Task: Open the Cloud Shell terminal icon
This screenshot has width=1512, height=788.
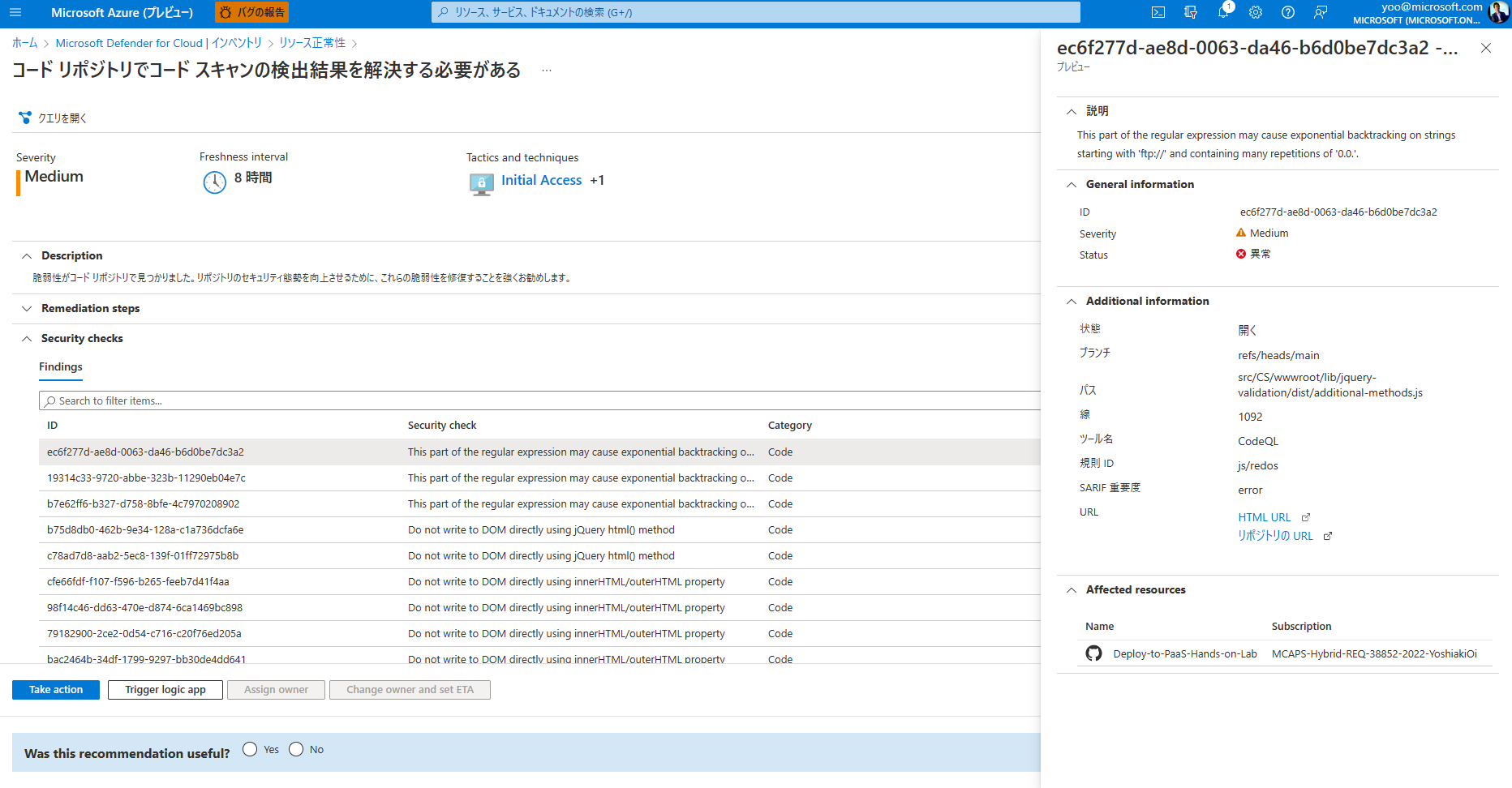Action: coord(1158,12)
